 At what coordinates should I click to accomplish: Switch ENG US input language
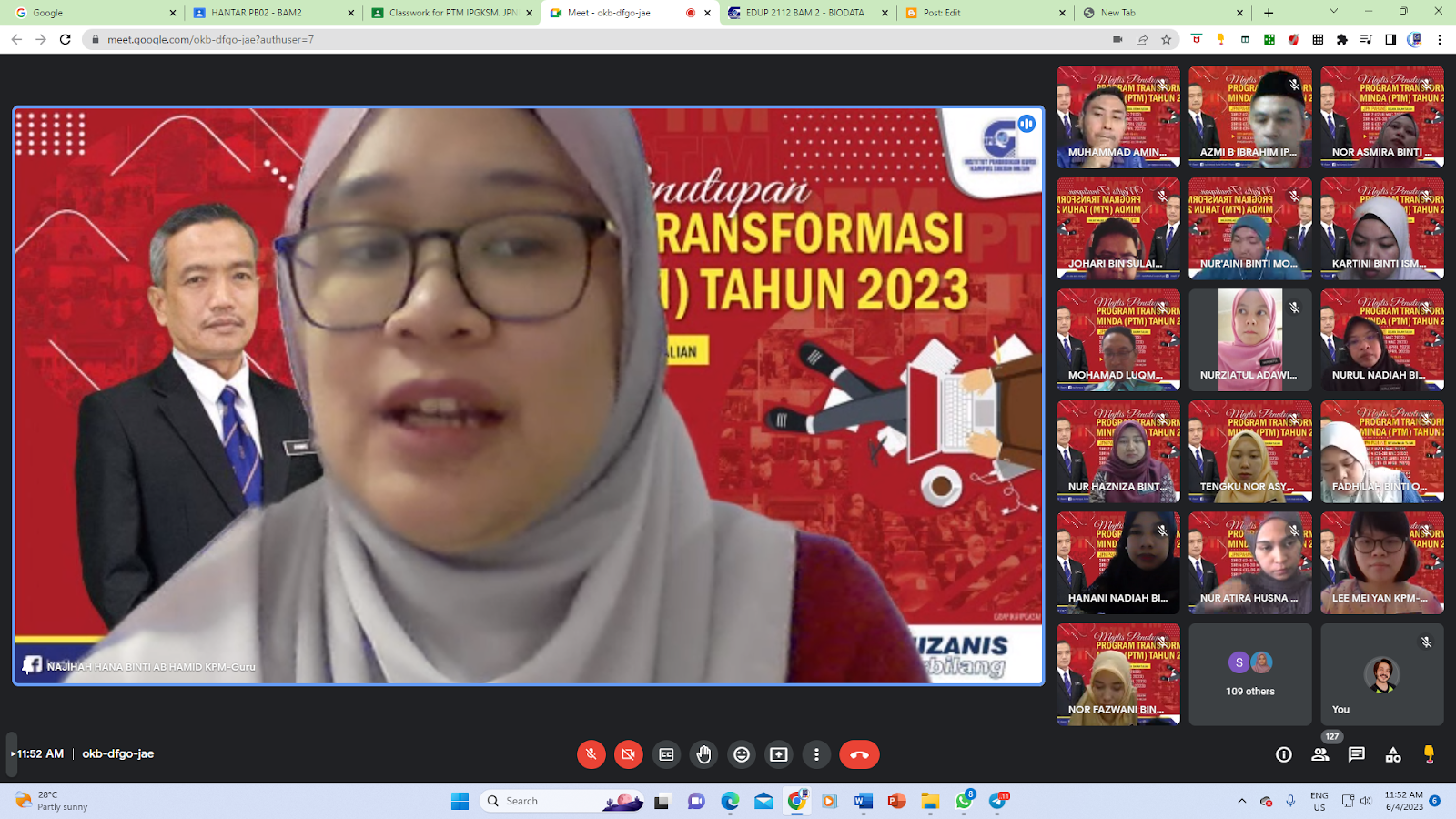pos(1319,801)
